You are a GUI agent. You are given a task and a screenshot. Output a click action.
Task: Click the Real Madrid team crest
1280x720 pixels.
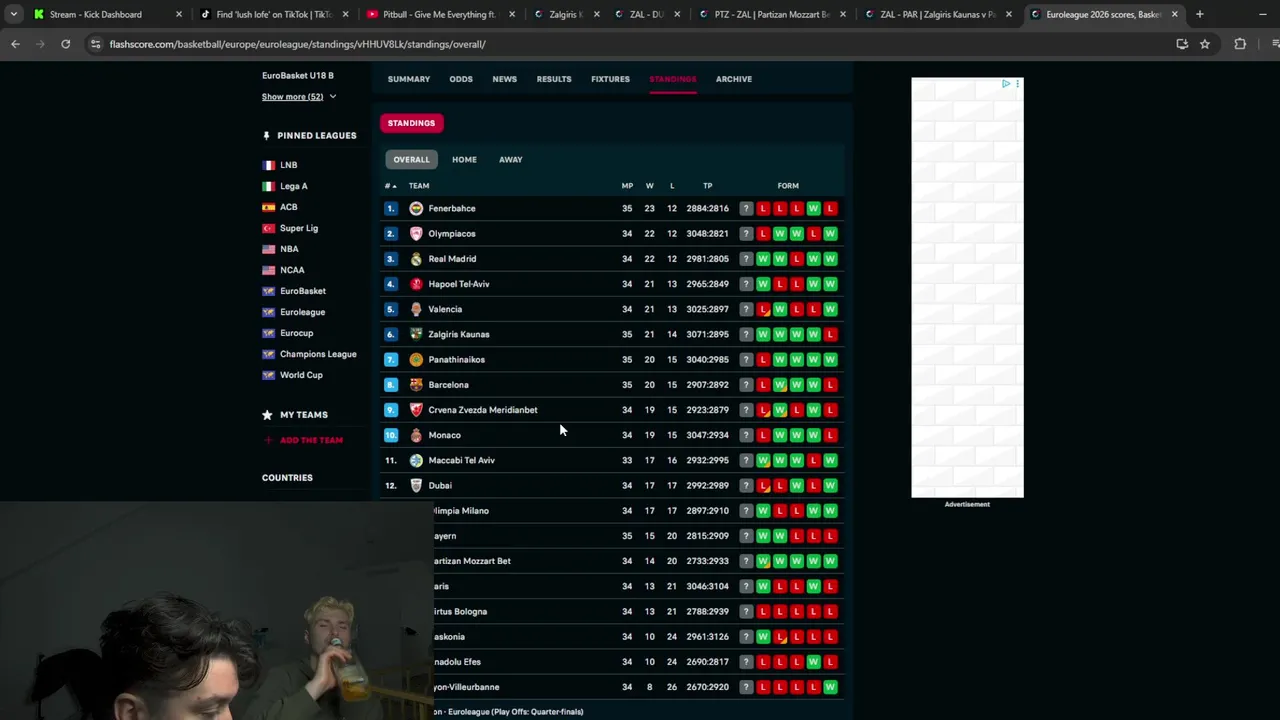[416, 259]
